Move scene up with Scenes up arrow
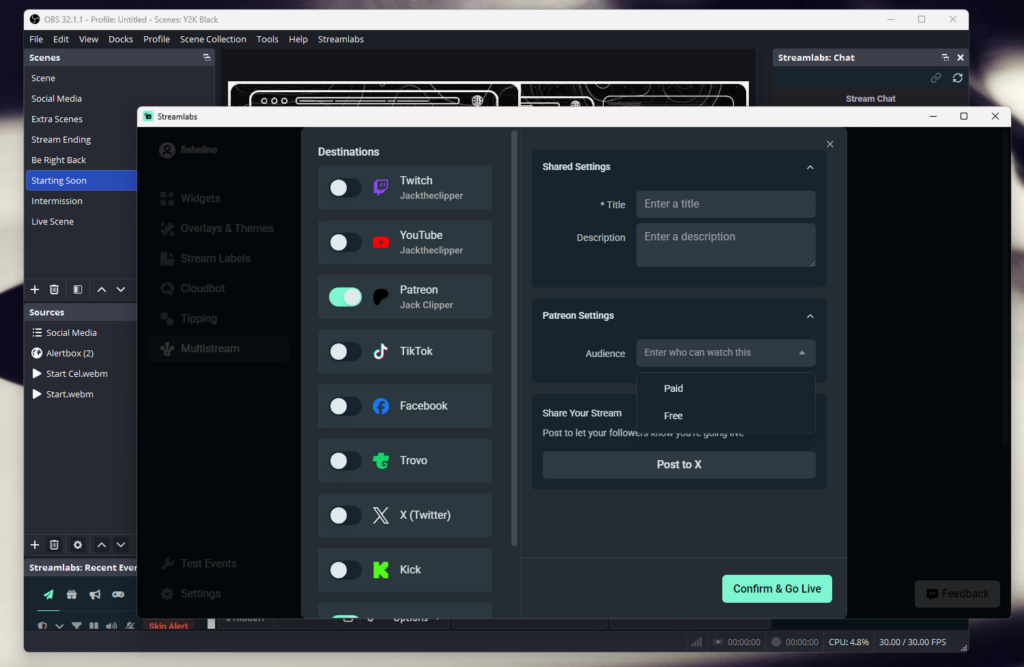 tap(101, 289)
